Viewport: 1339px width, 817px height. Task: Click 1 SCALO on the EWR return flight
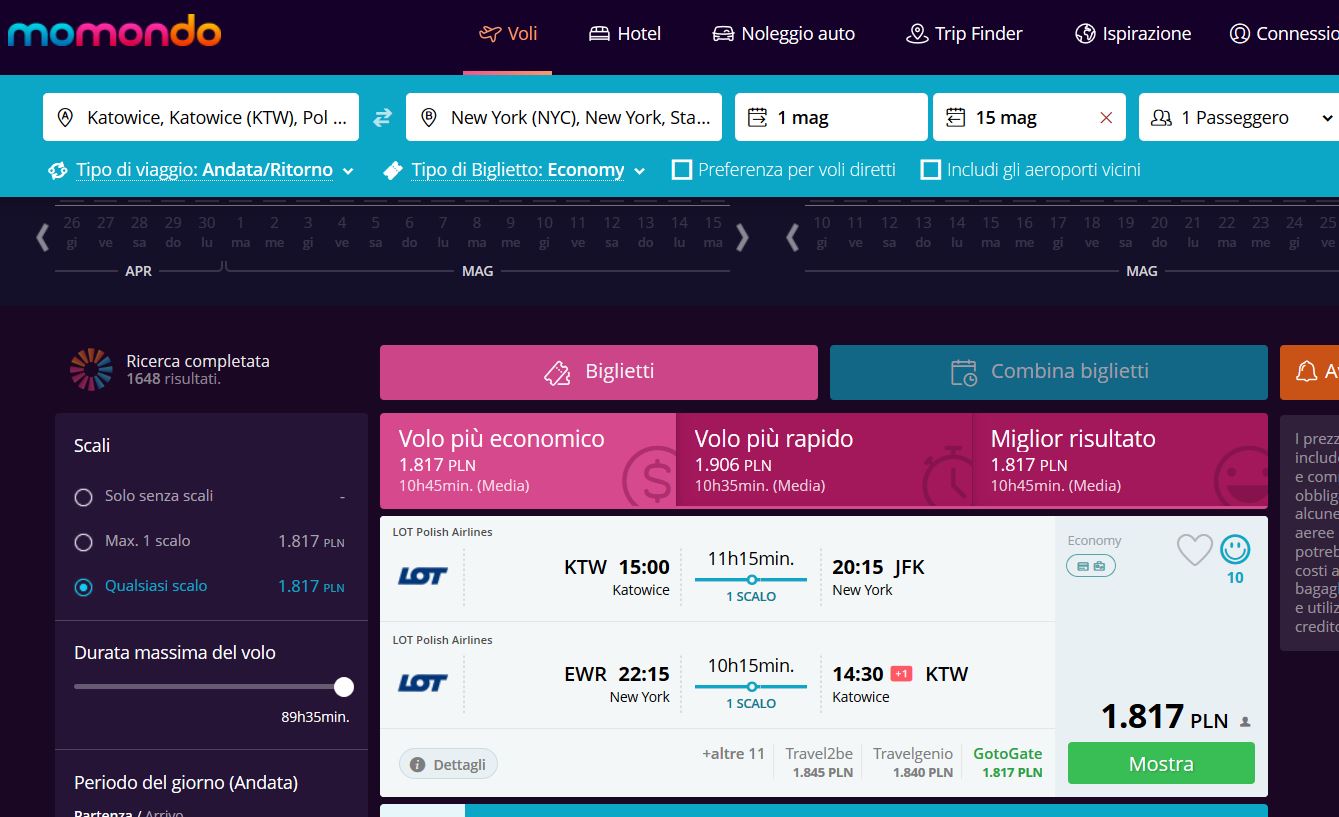coord(751,703)
